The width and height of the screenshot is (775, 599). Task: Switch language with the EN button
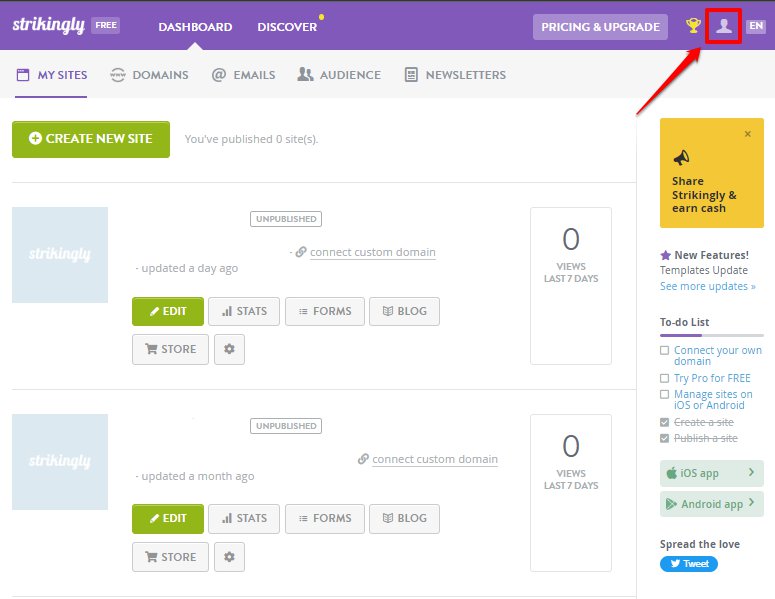pos(756,26)
